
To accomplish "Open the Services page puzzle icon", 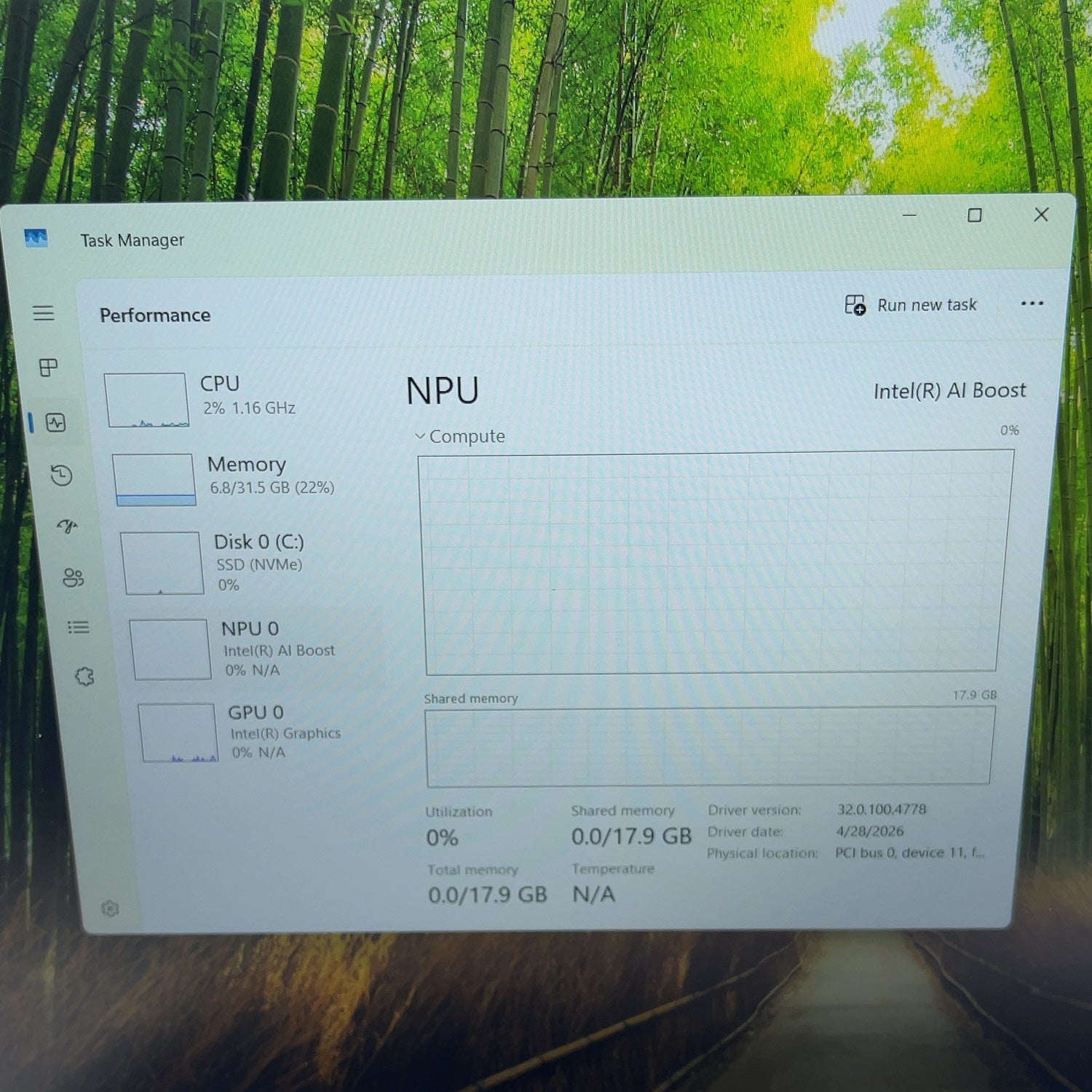I will [x=84, y=676].
